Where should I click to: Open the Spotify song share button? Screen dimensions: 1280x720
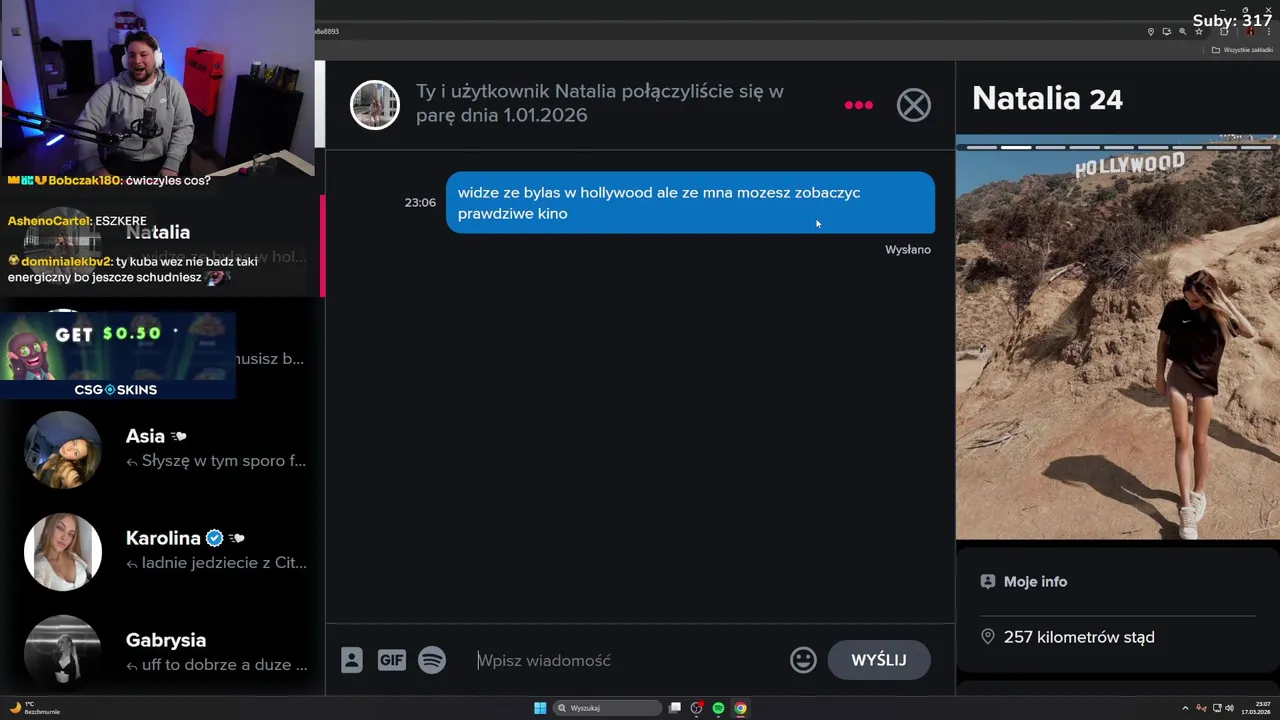point(432,660)
